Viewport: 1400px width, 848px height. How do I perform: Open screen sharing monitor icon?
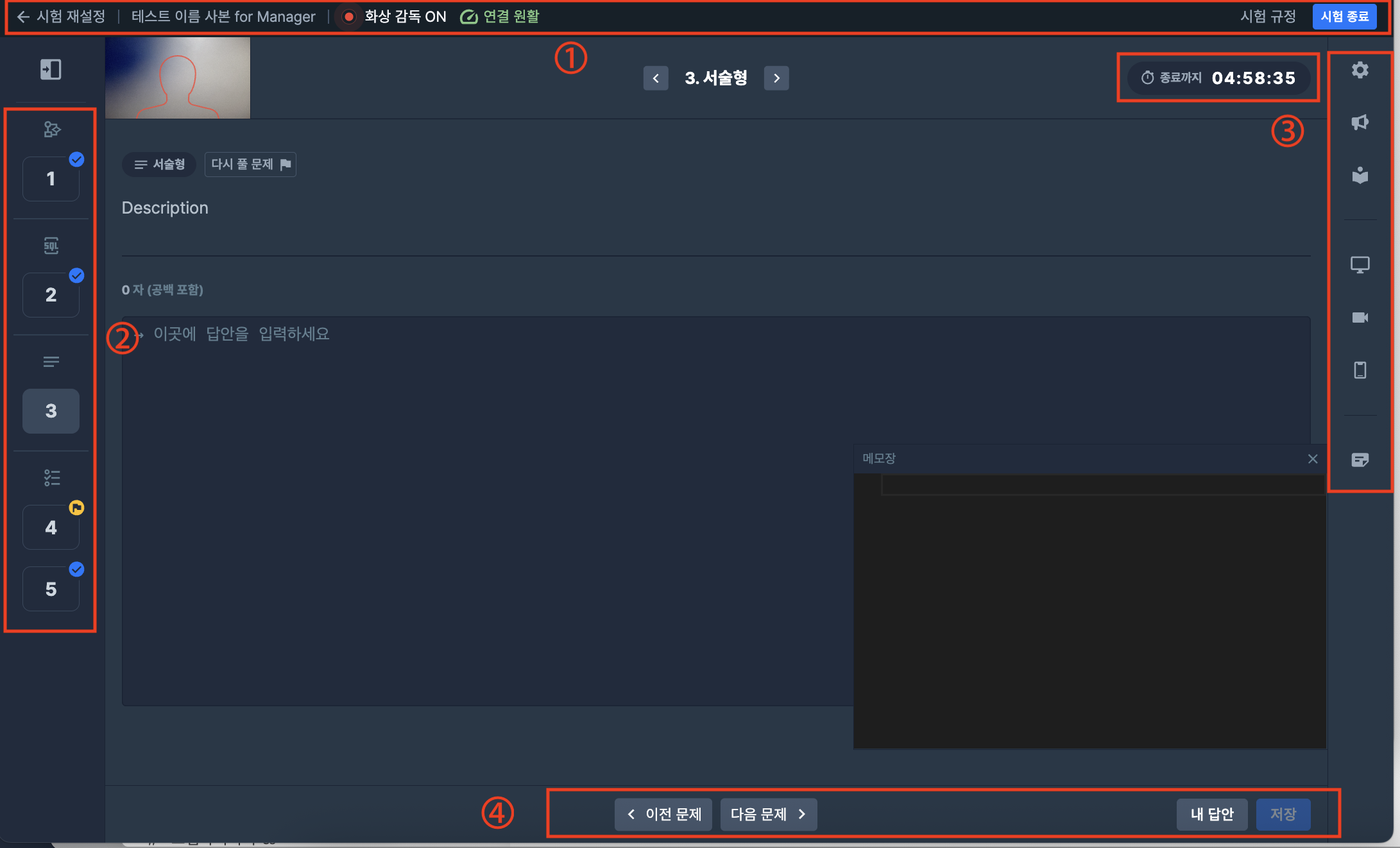coord(1360,264)
